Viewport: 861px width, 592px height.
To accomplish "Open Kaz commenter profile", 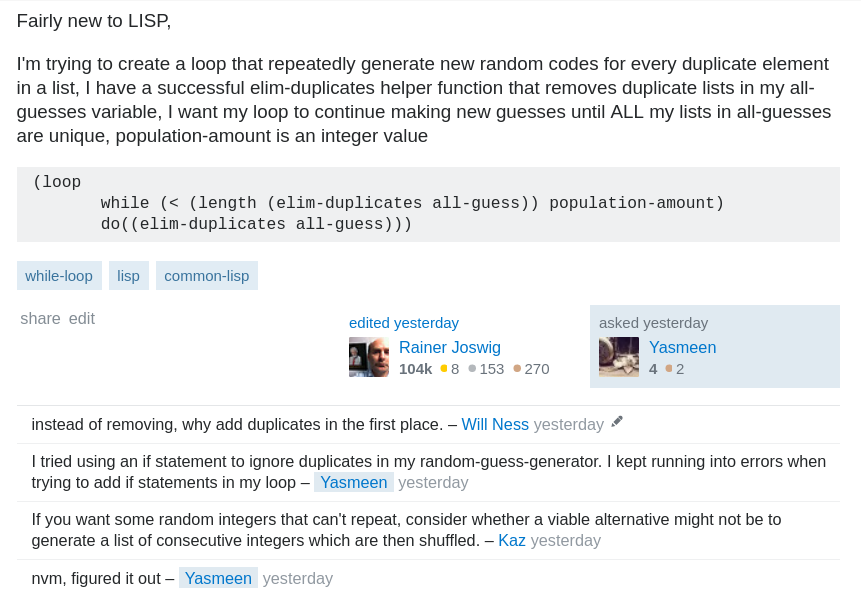I will pyautogui.click(x=512, y=541).
